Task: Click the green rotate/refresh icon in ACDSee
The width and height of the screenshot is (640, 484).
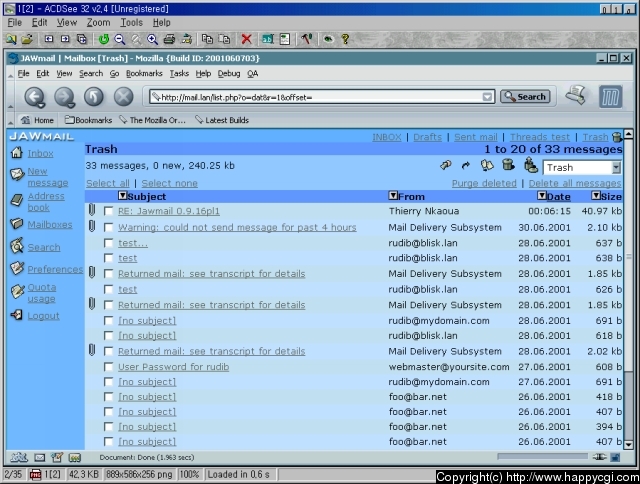Action: click(x=104, y=39)
